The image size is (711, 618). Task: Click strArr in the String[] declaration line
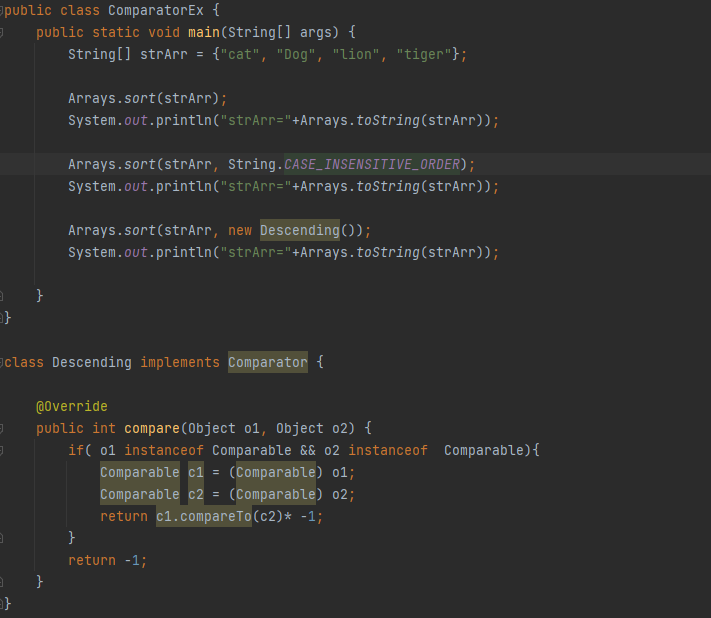point(164,54)
